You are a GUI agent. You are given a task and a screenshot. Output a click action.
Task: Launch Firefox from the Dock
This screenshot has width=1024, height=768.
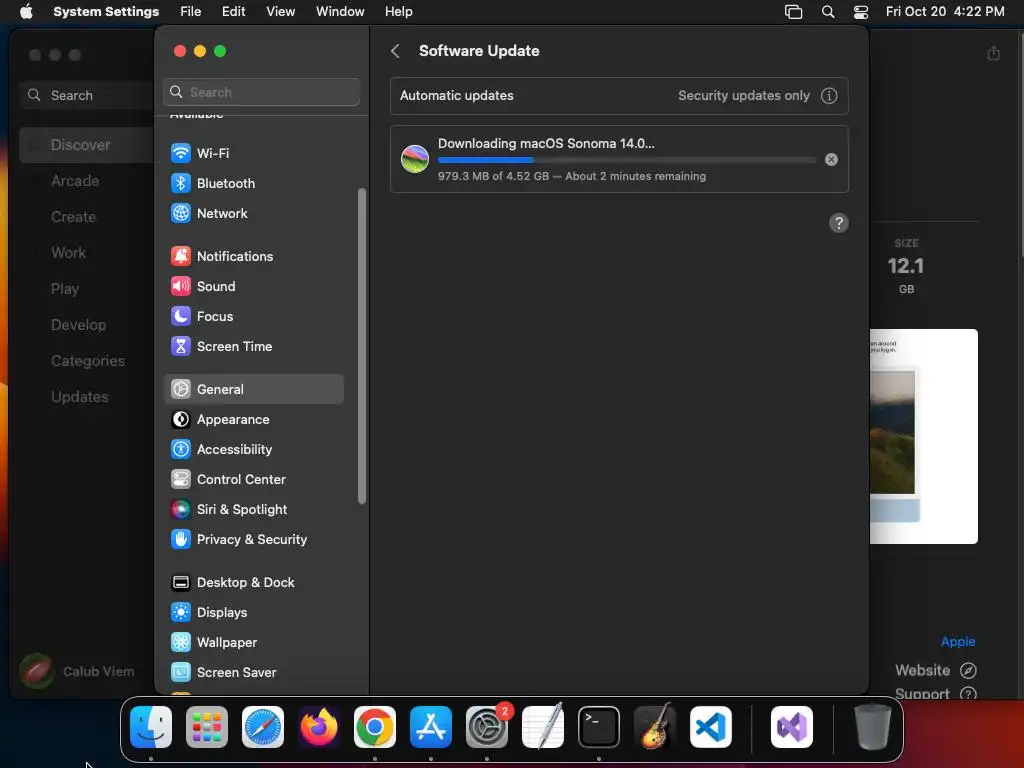[x=319, y=727]
